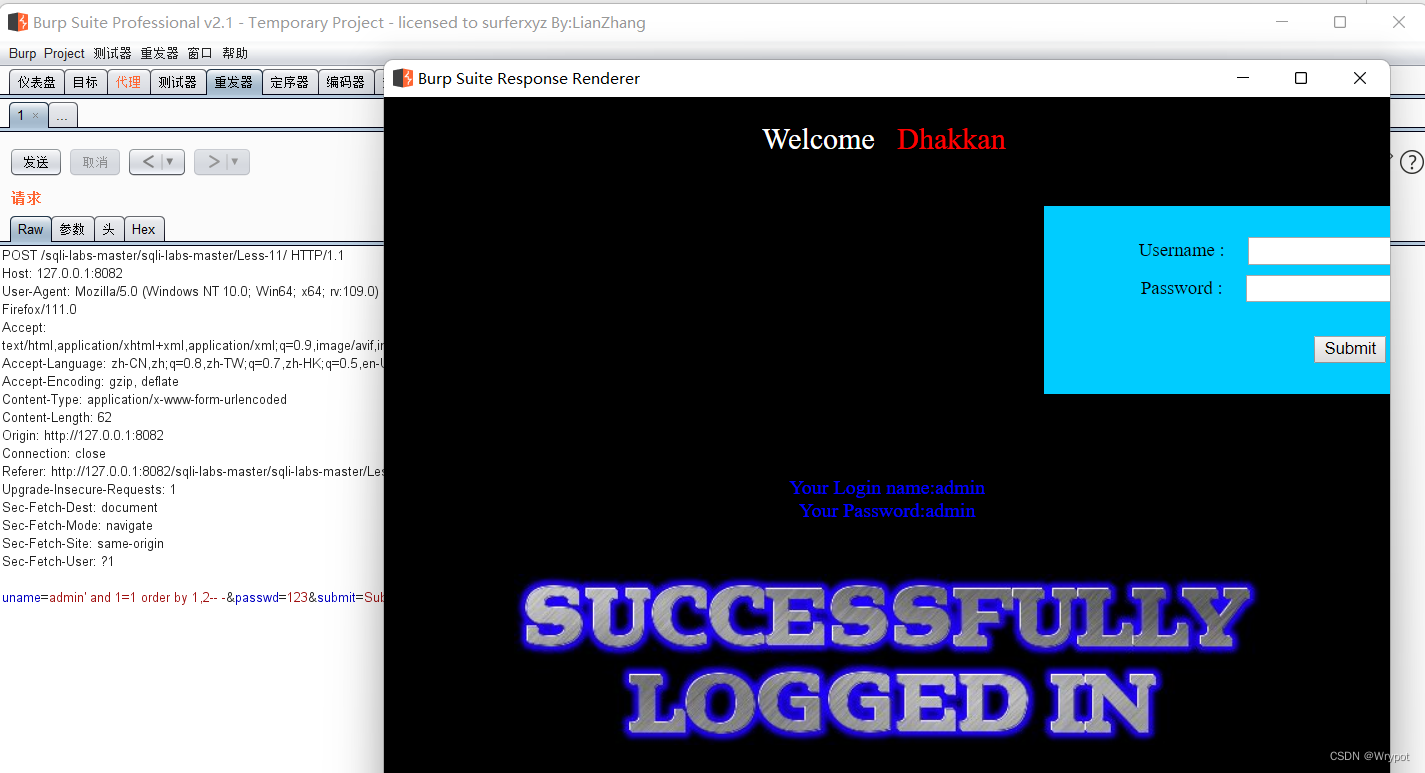Viewport: 1425px width, 773px height.
Task: Minimize the main Burp Suite window
Action: pos(1281,22)
